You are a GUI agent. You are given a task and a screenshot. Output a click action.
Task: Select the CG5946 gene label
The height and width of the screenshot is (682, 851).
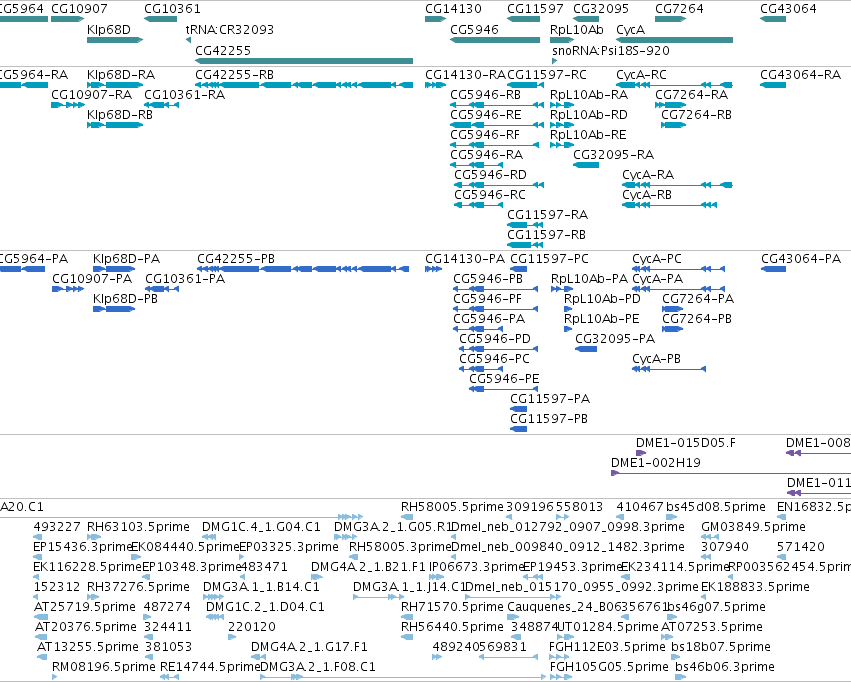[x=474, y=29]
